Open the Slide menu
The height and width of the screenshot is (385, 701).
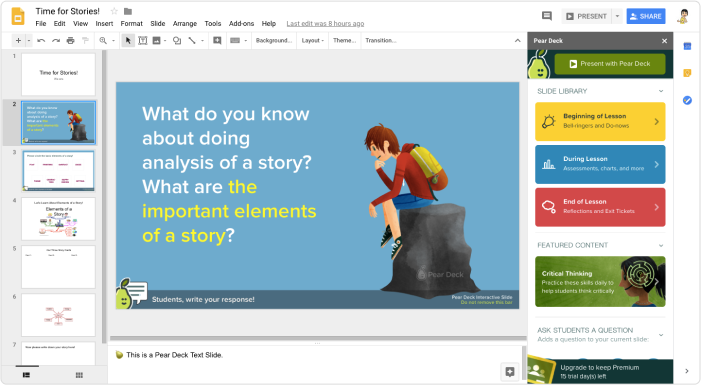(x=157, y=24)
